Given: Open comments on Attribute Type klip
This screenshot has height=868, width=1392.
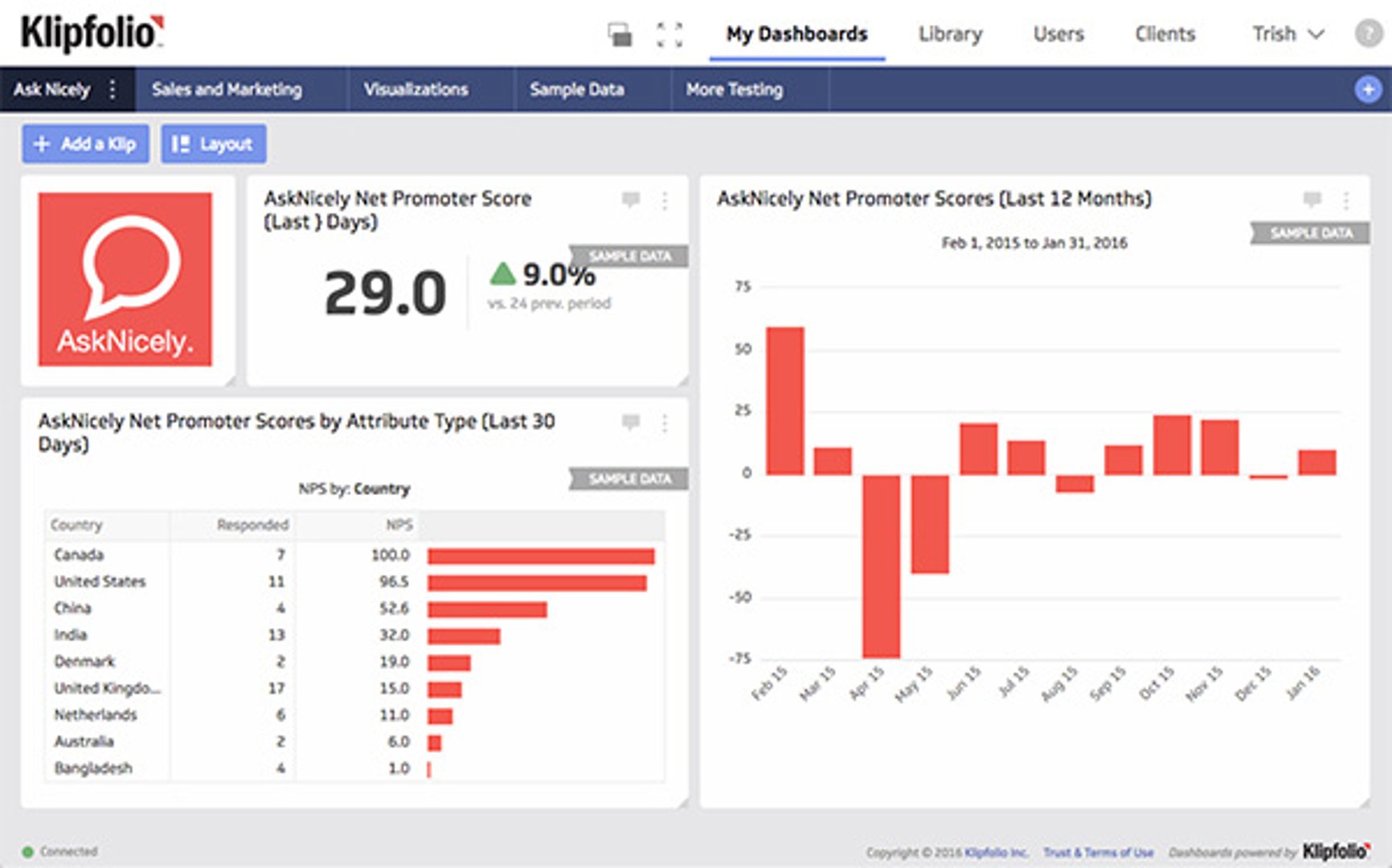Looking at the screenshot, I should [631, 422].
